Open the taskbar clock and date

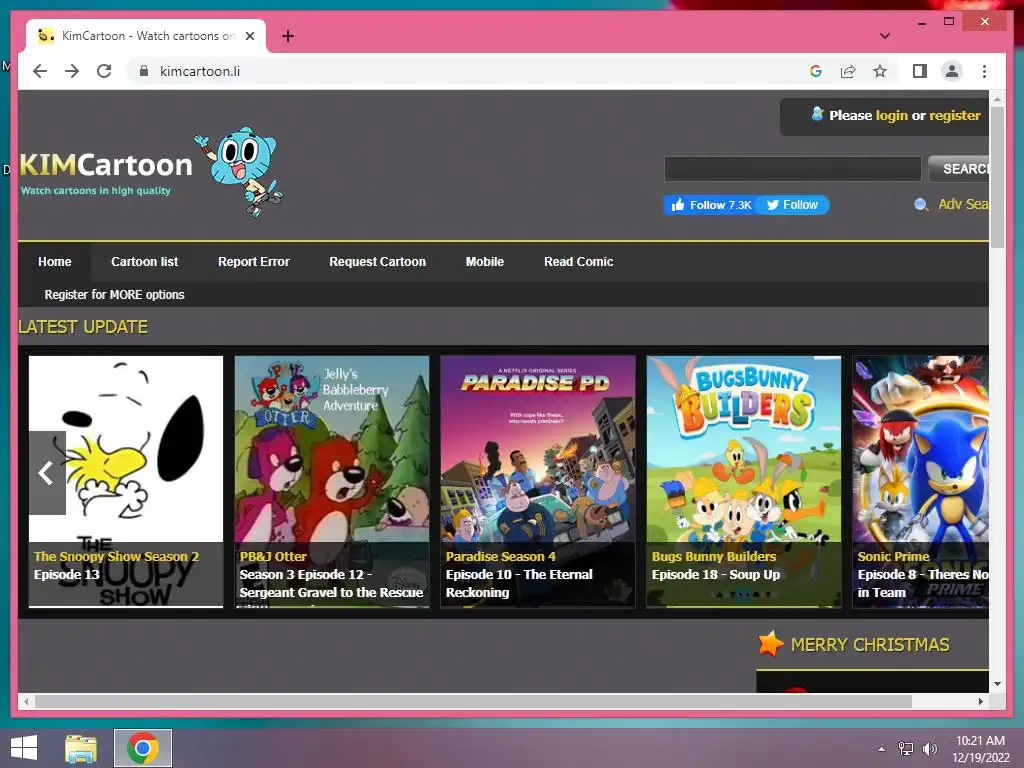980,749
